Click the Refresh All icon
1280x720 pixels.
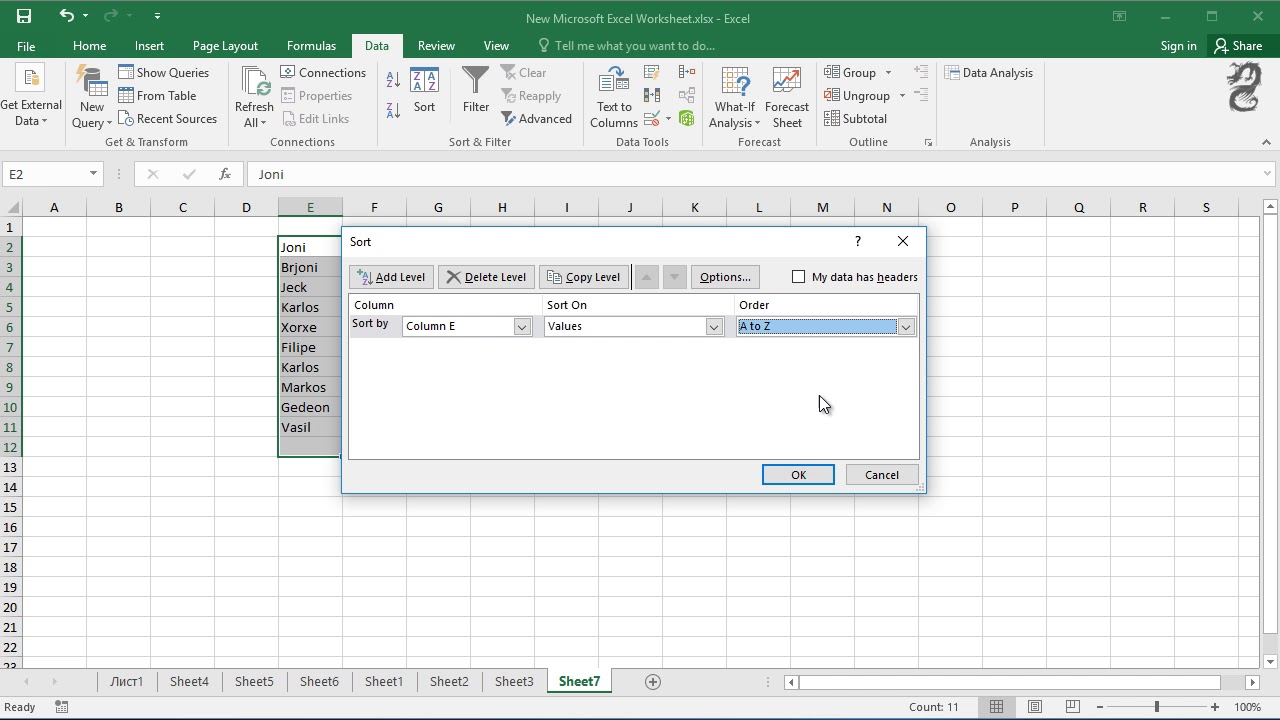pyautogui.click(x=254, y=97)
